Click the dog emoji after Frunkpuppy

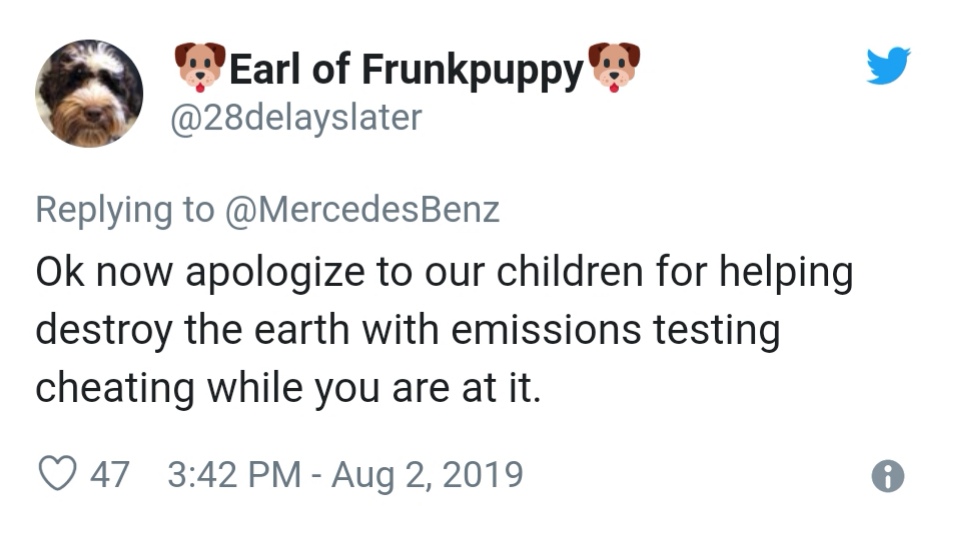614,67
